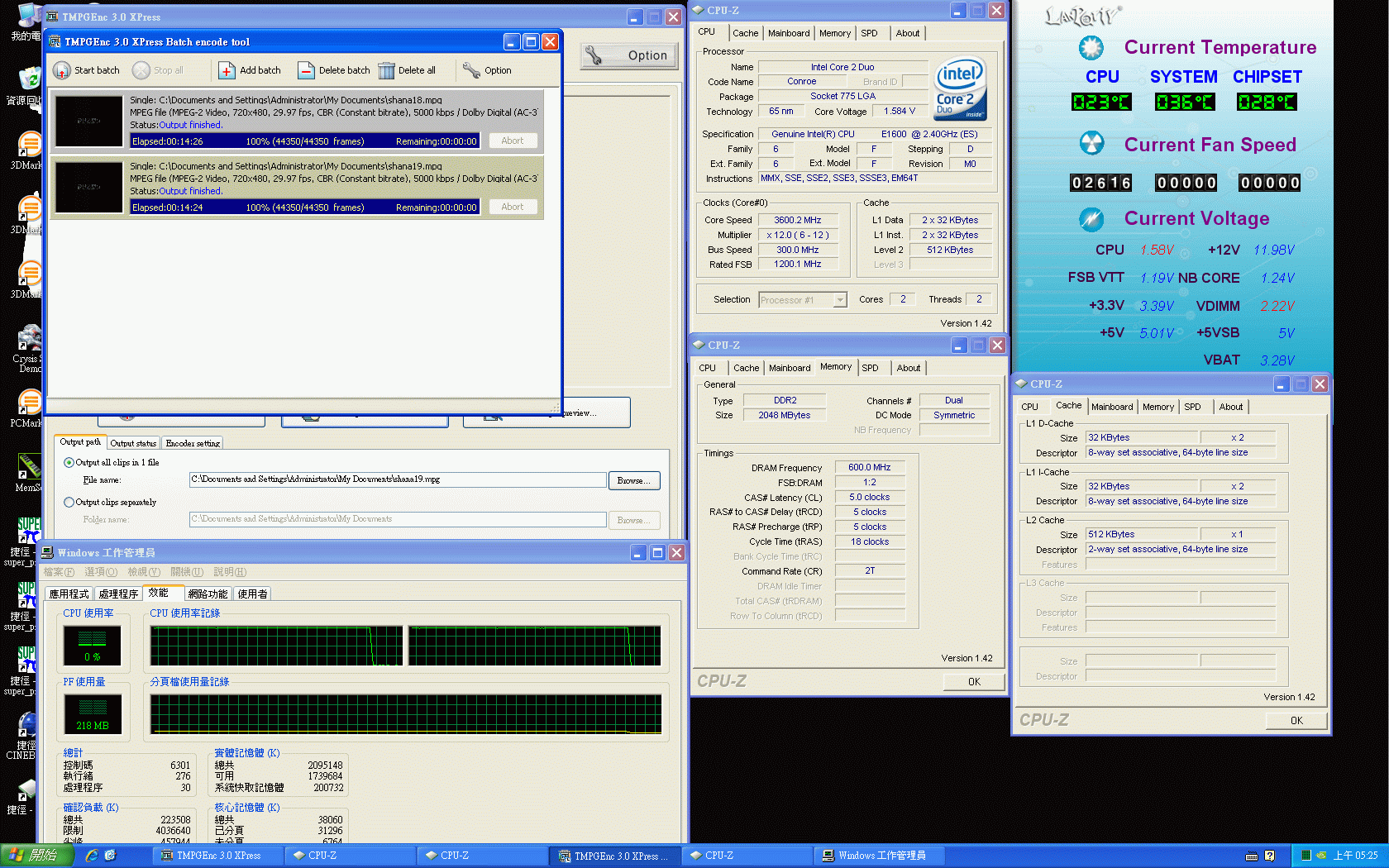Click Abort for the shana18.mpg job
Screen dimensions: 1389x868
(x=513, y=141)
